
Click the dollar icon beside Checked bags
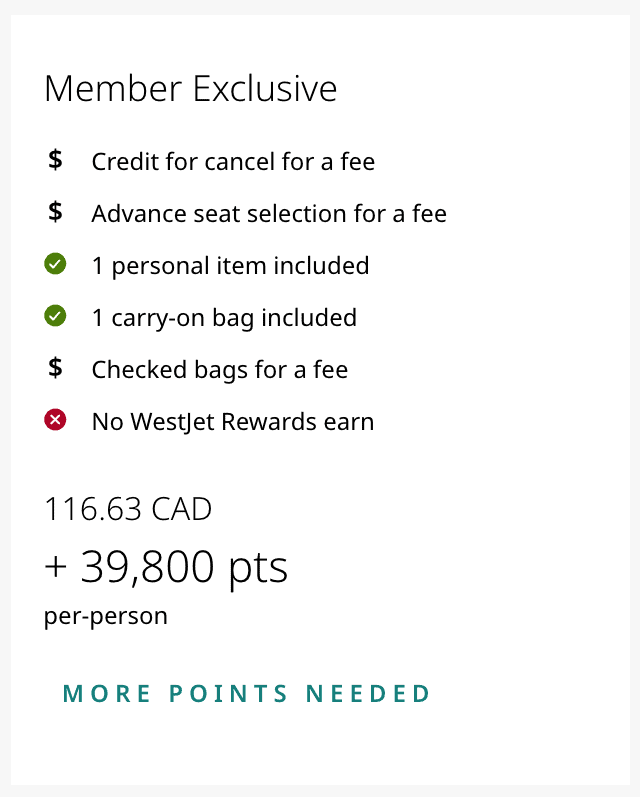(x=56, y=368)
